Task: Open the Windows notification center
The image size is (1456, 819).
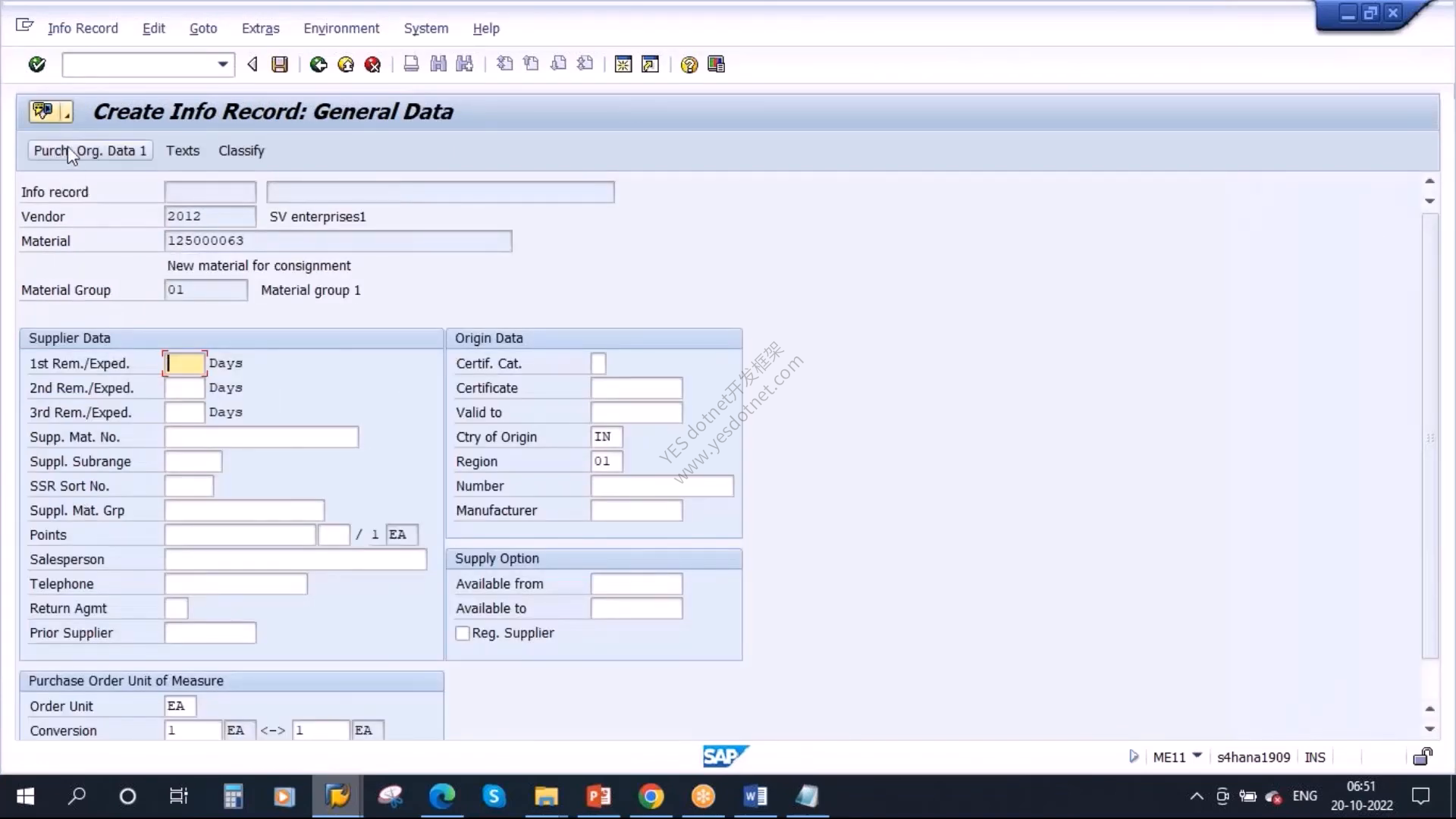Action: tap(1420, 796)
